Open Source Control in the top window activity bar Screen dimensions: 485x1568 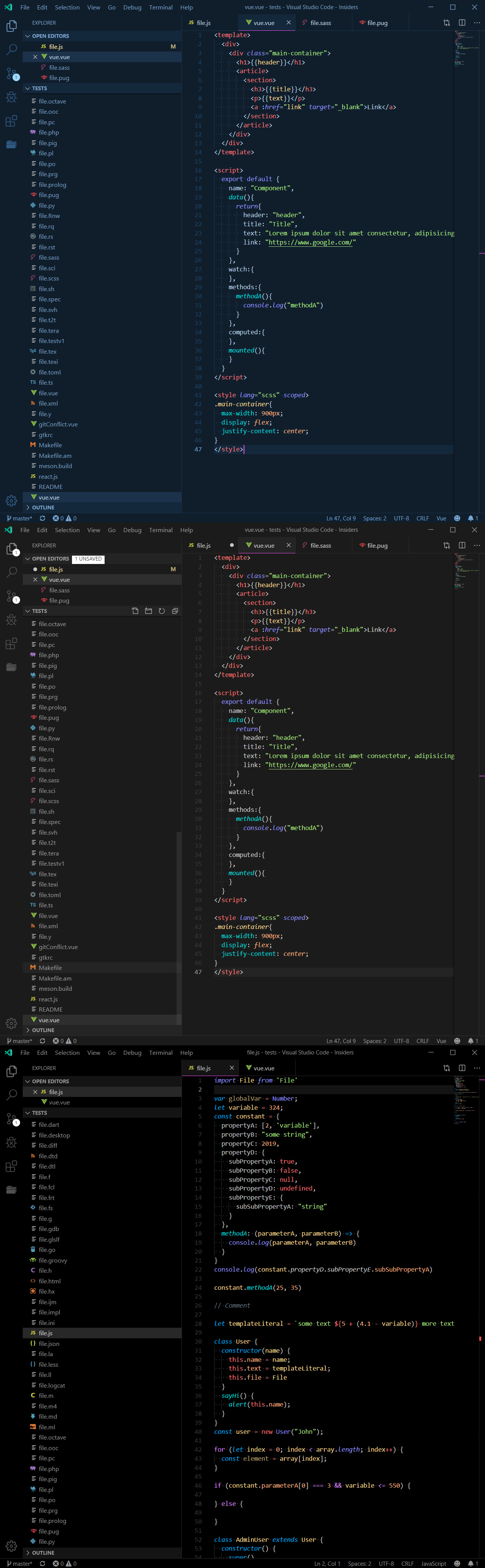pyautogui.click(x=11, y=74)
